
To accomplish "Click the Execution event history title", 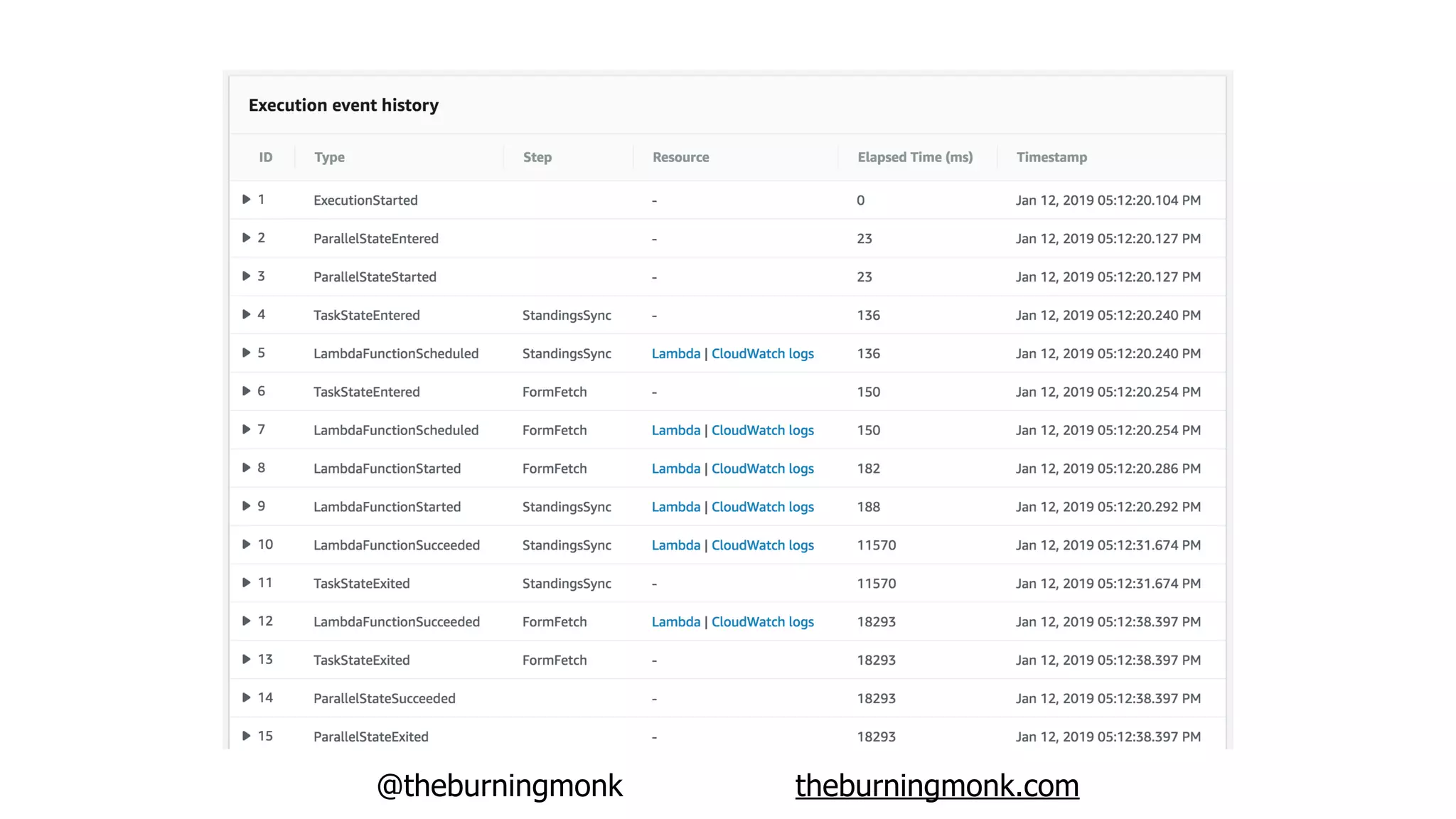I will (x=343, y=105).
